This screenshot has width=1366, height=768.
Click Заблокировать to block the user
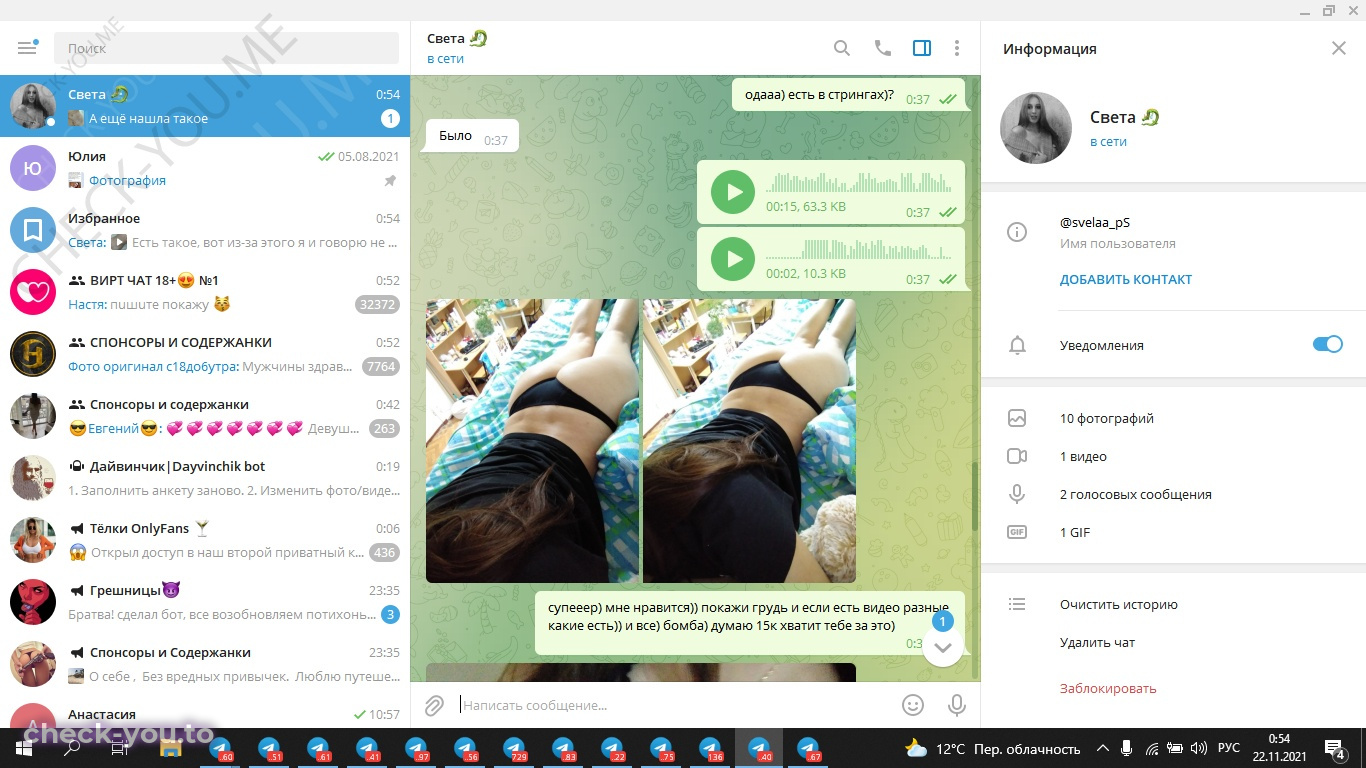1108,688
